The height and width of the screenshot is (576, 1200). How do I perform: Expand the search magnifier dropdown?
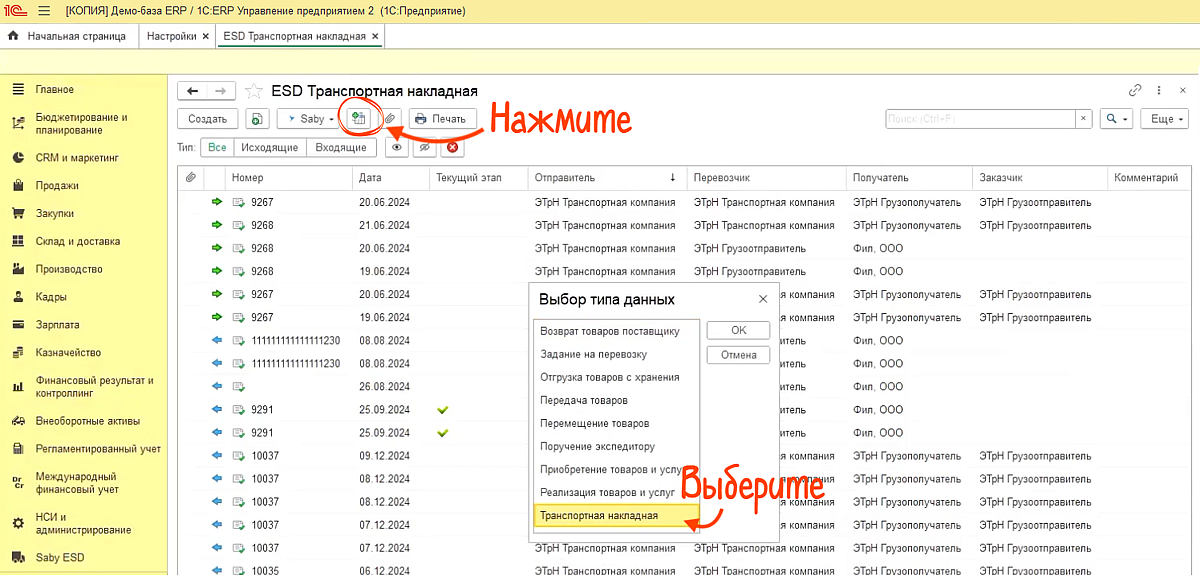tap(1115, 119)
